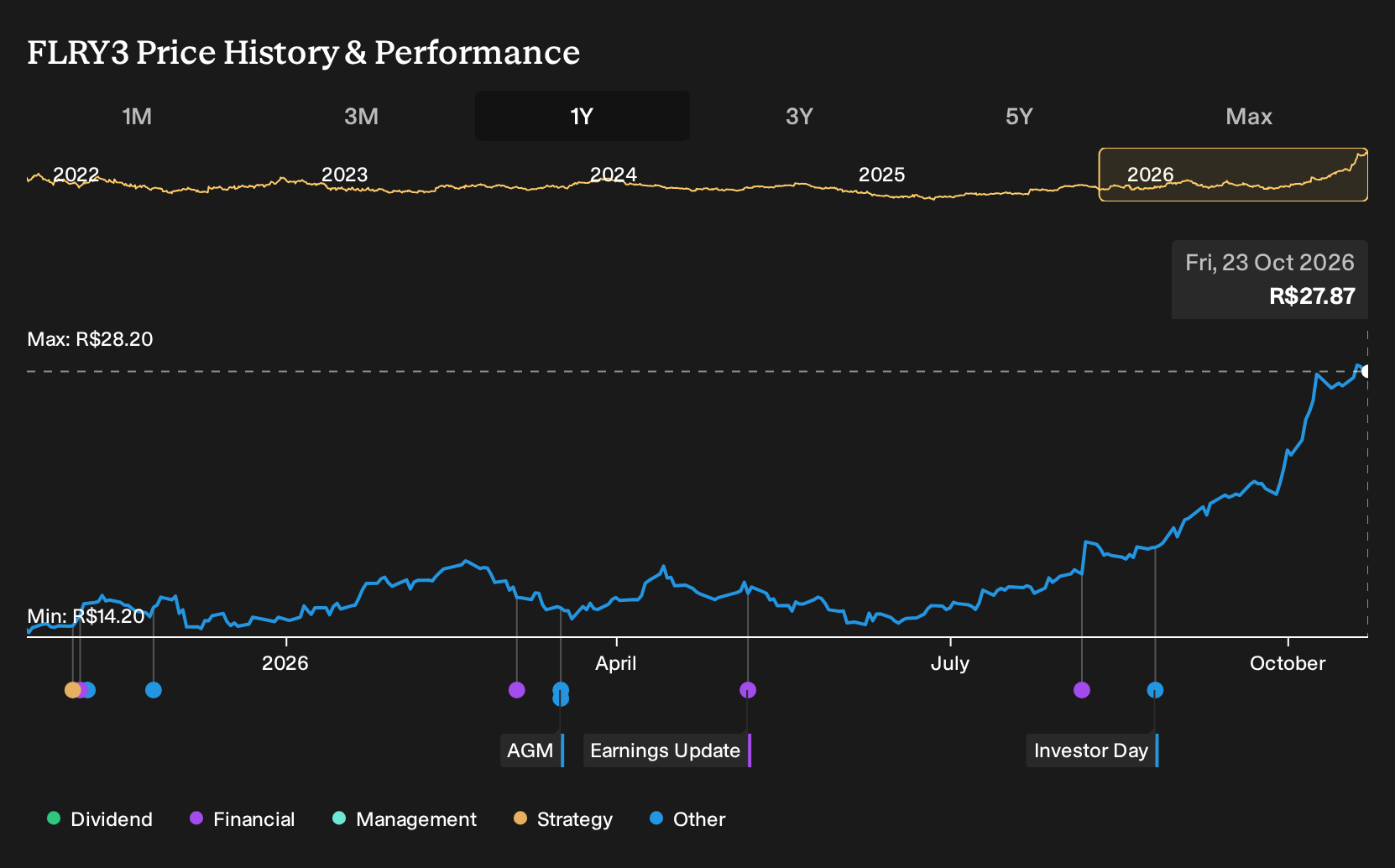Toggle the Management legend item
1395x868 pixels.
click(405, 818)
